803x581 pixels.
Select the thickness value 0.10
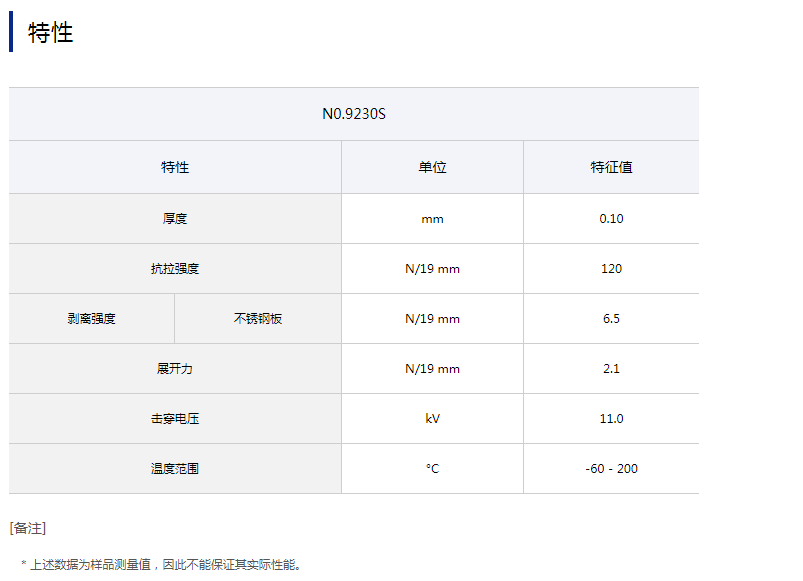[x=611, y=218]
